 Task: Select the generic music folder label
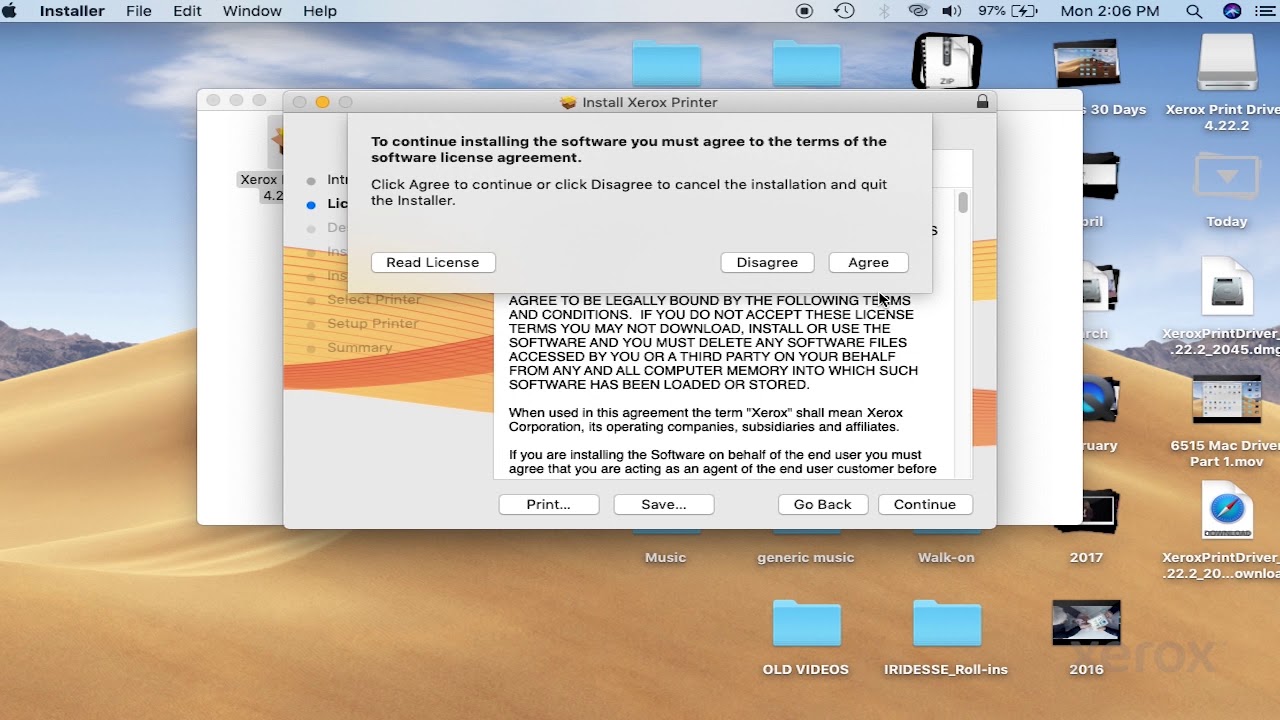(806, 557)
